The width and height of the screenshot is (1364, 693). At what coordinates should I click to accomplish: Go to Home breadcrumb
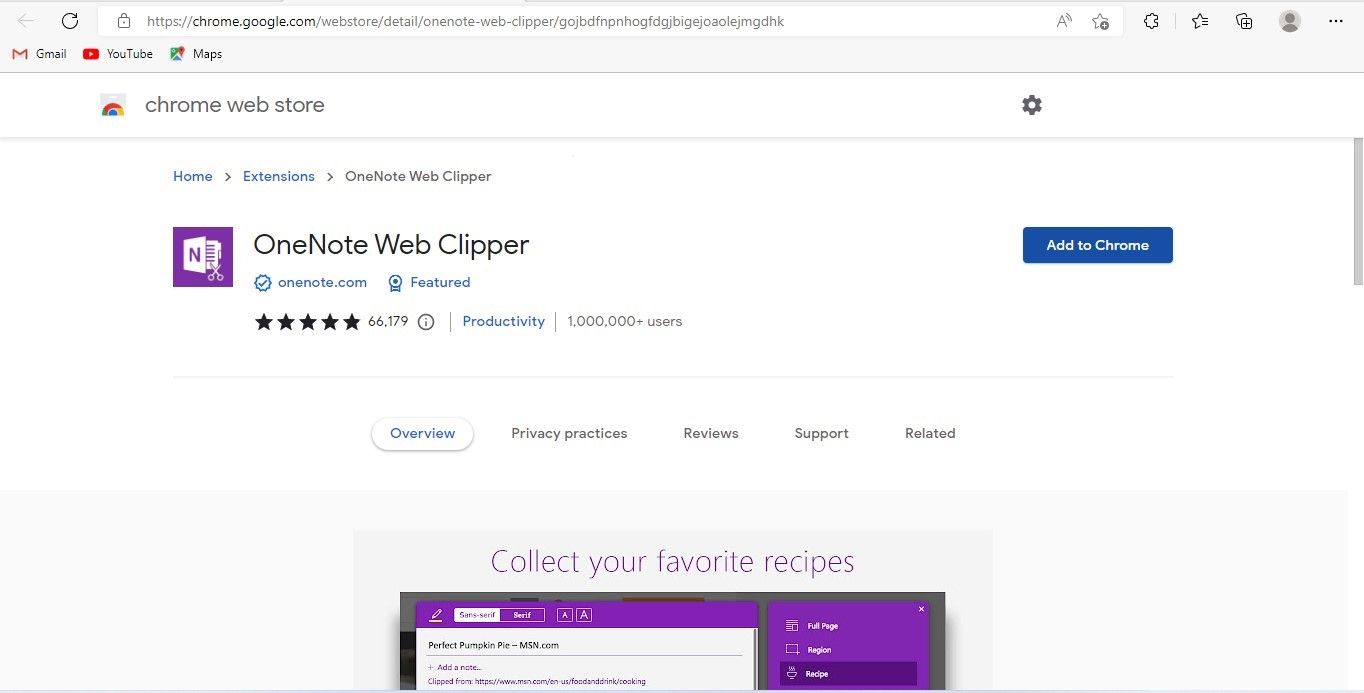click(192, 176)
